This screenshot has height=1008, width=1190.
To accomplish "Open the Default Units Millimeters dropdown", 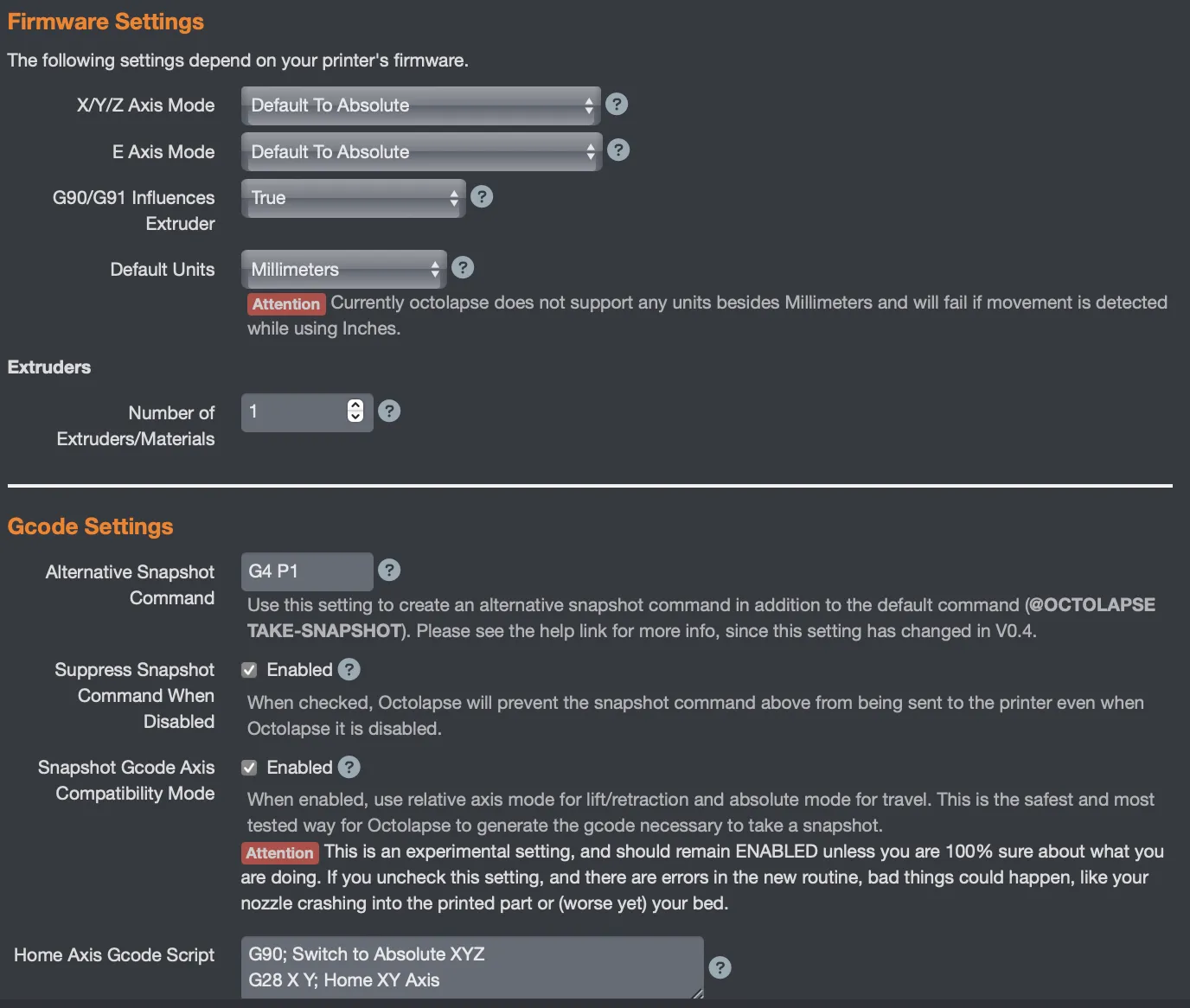I will coord(343,270).
